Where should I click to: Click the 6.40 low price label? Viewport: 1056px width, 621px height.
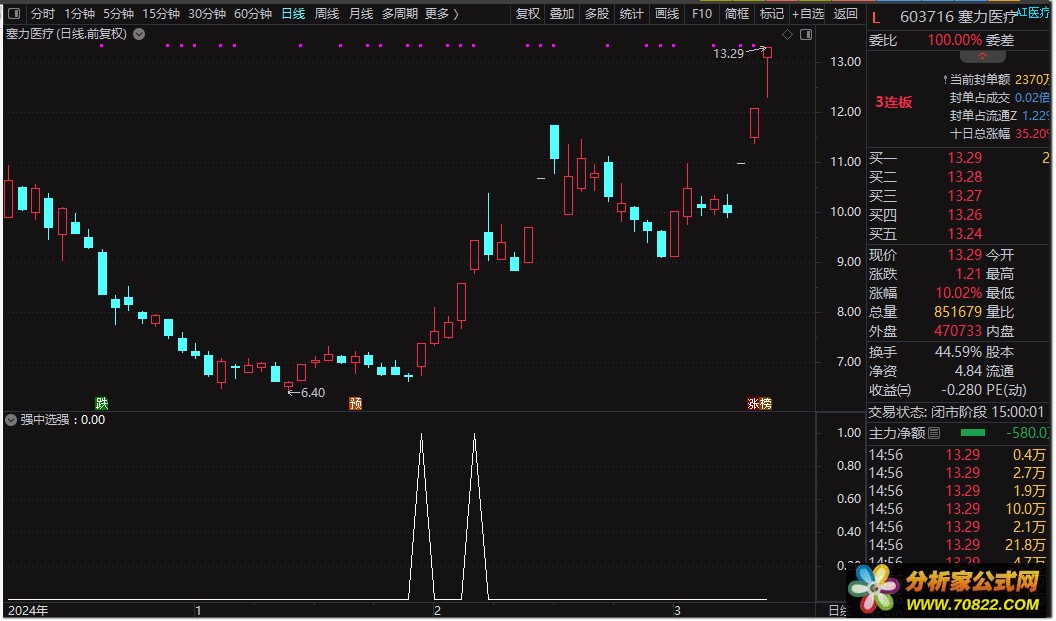[x=312, y=393]
